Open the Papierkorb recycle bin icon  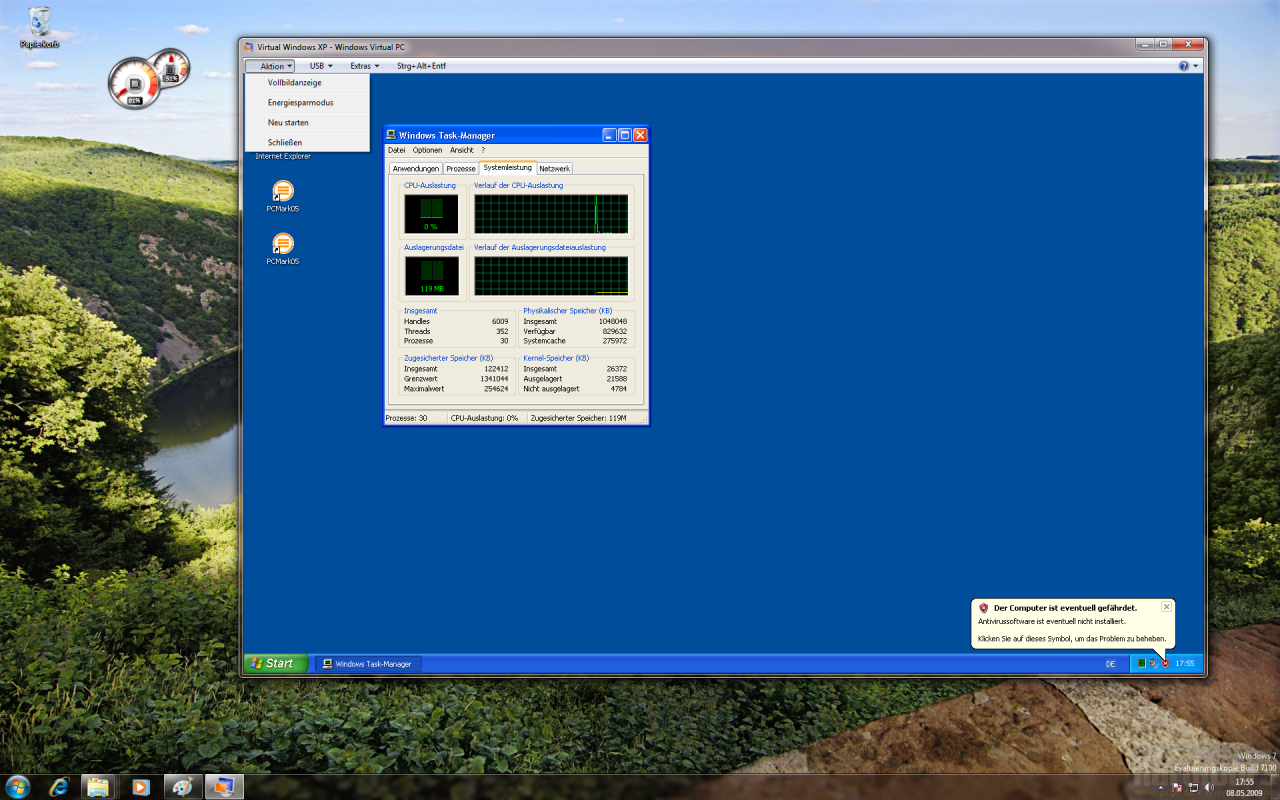[x=40, y=27]
